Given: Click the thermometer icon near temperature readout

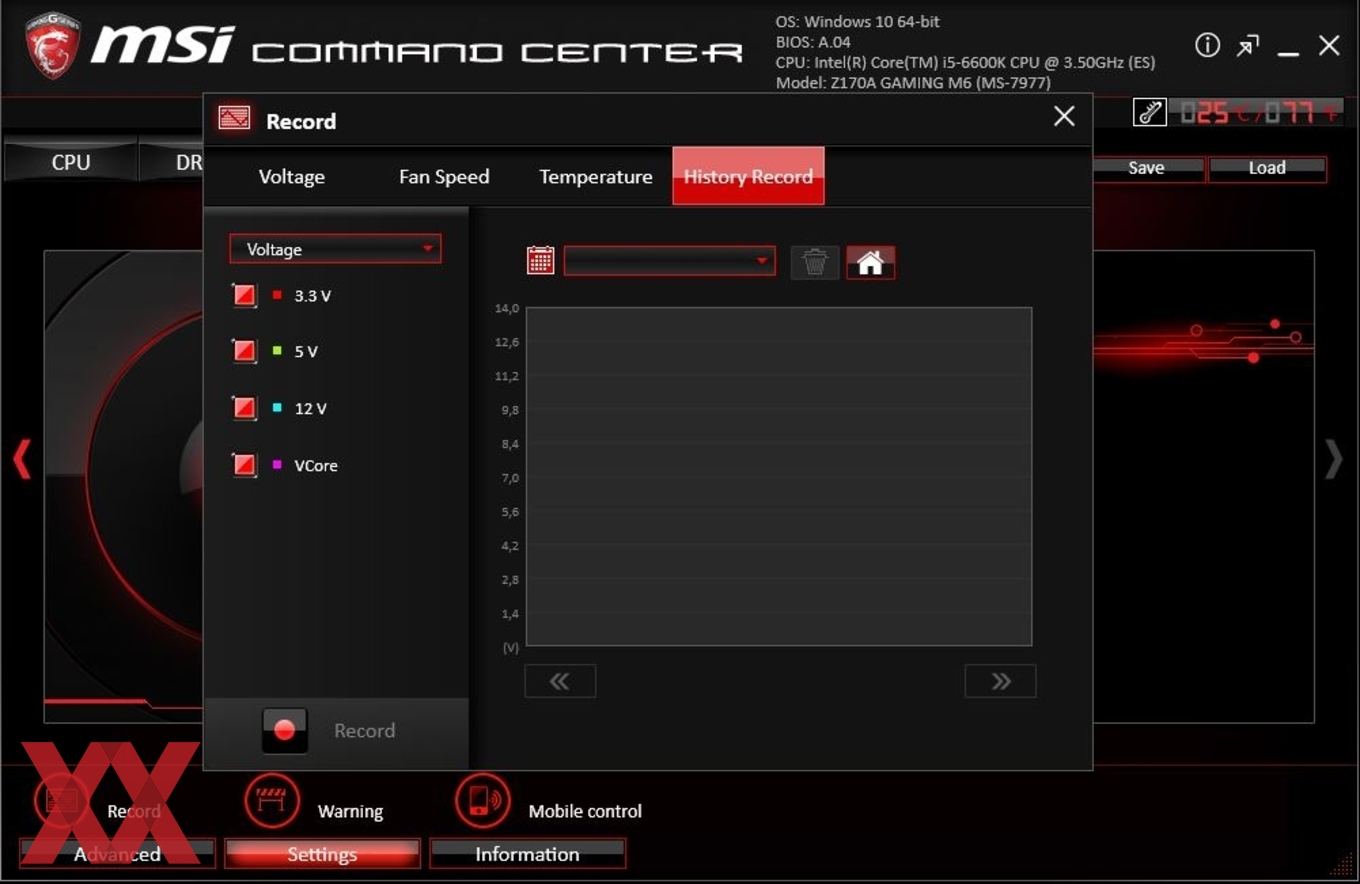Looking at the screenshot, I should click(x=1150, y=112).
